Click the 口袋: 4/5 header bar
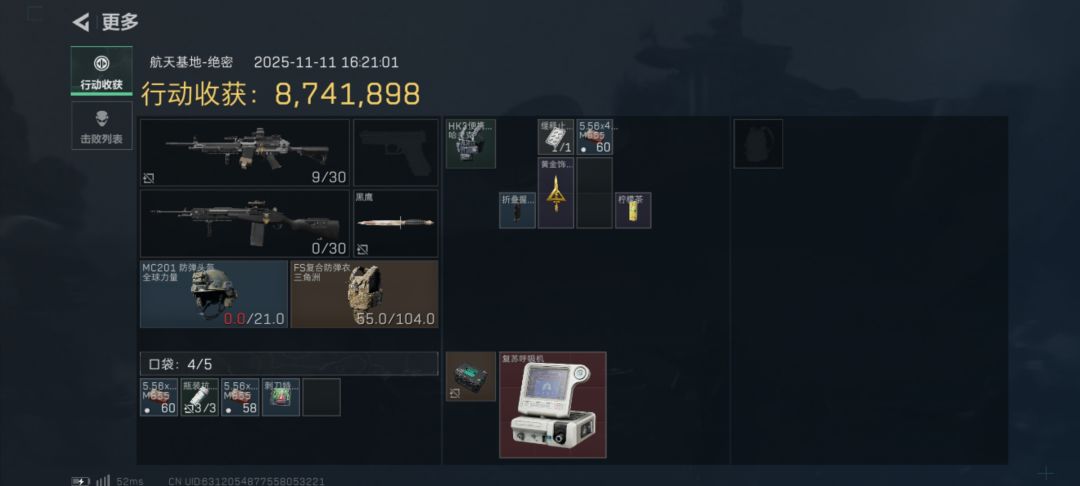 [289, 364]
